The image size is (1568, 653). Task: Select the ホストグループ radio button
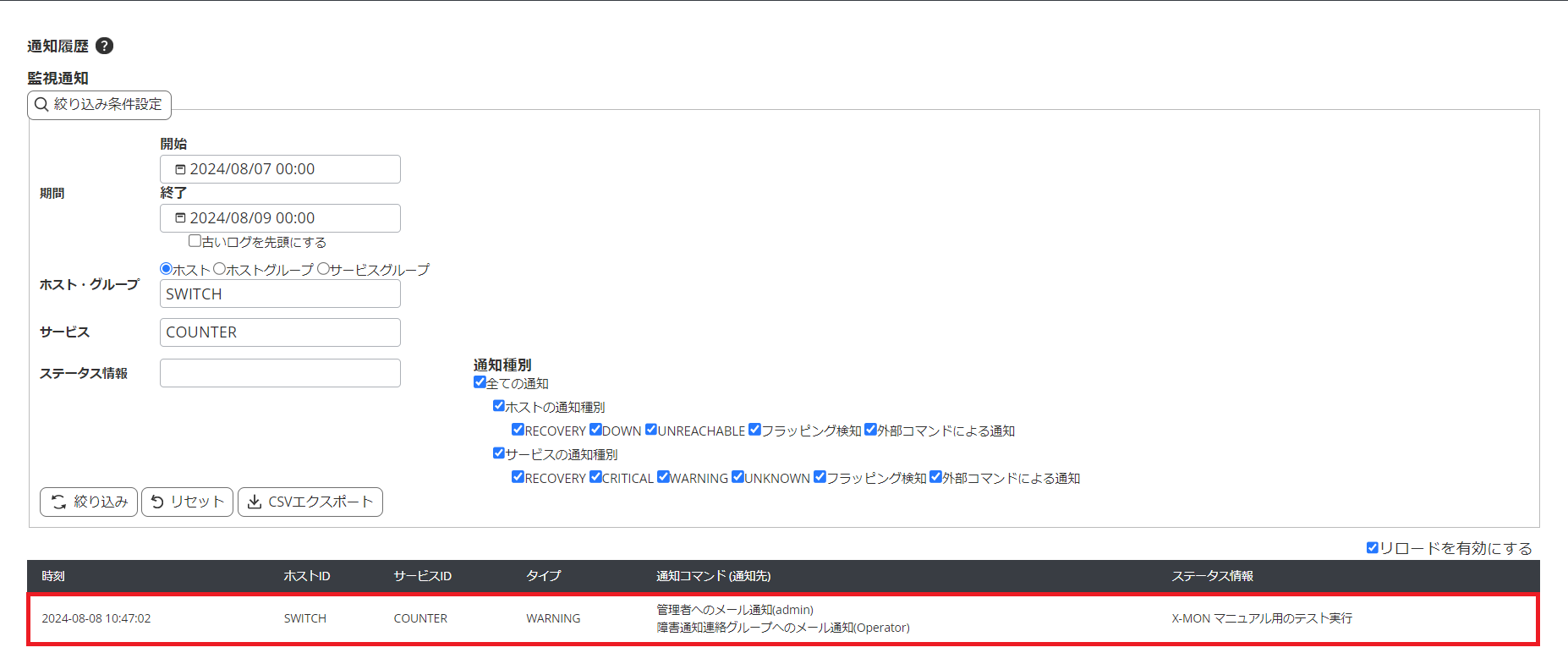click(x=220, y=269)
